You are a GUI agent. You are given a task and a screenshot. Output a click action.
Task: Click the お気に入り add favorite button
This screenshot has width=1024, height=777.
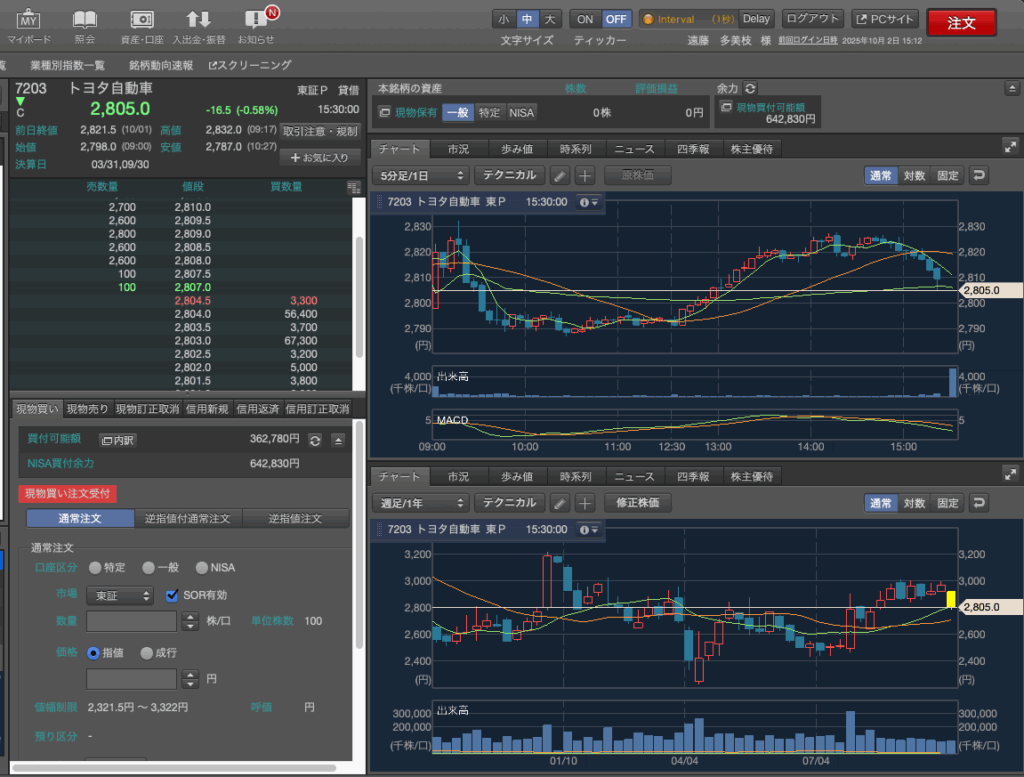tap(320, 157)
